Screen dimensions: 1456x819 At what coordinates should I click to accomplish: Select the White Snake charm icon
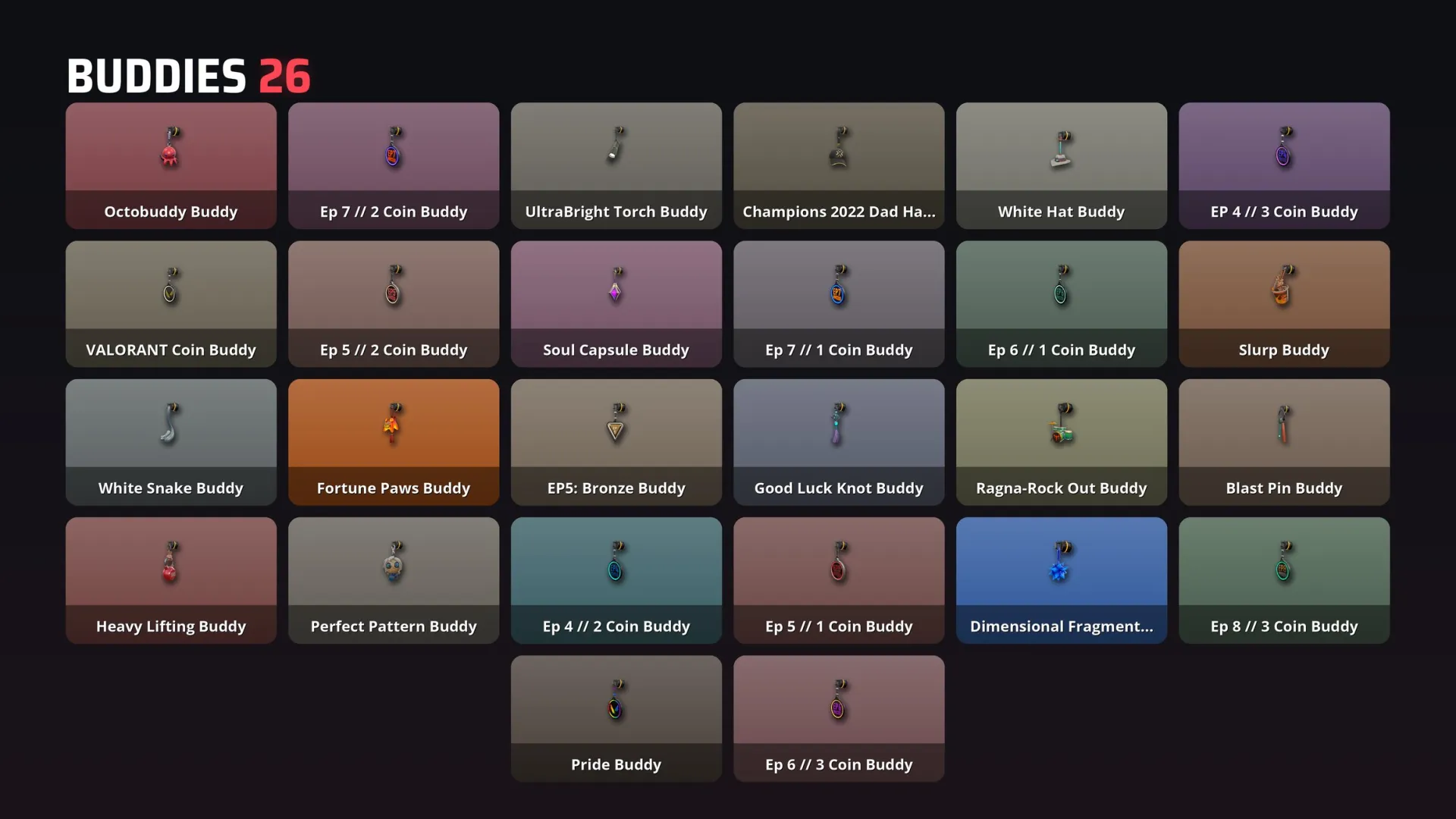pyautogui.click(x=171, y=422)
